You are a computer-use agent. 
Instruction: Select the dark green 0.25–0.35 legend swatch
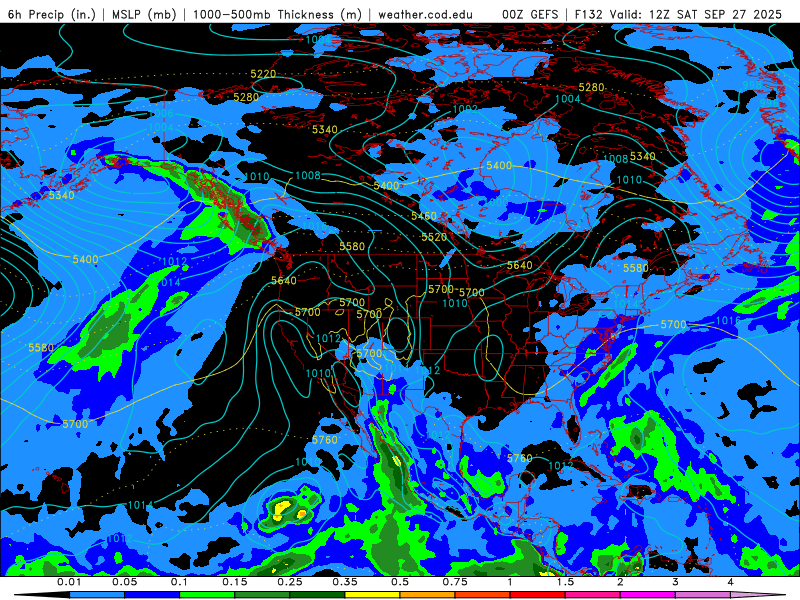point(317,595)
